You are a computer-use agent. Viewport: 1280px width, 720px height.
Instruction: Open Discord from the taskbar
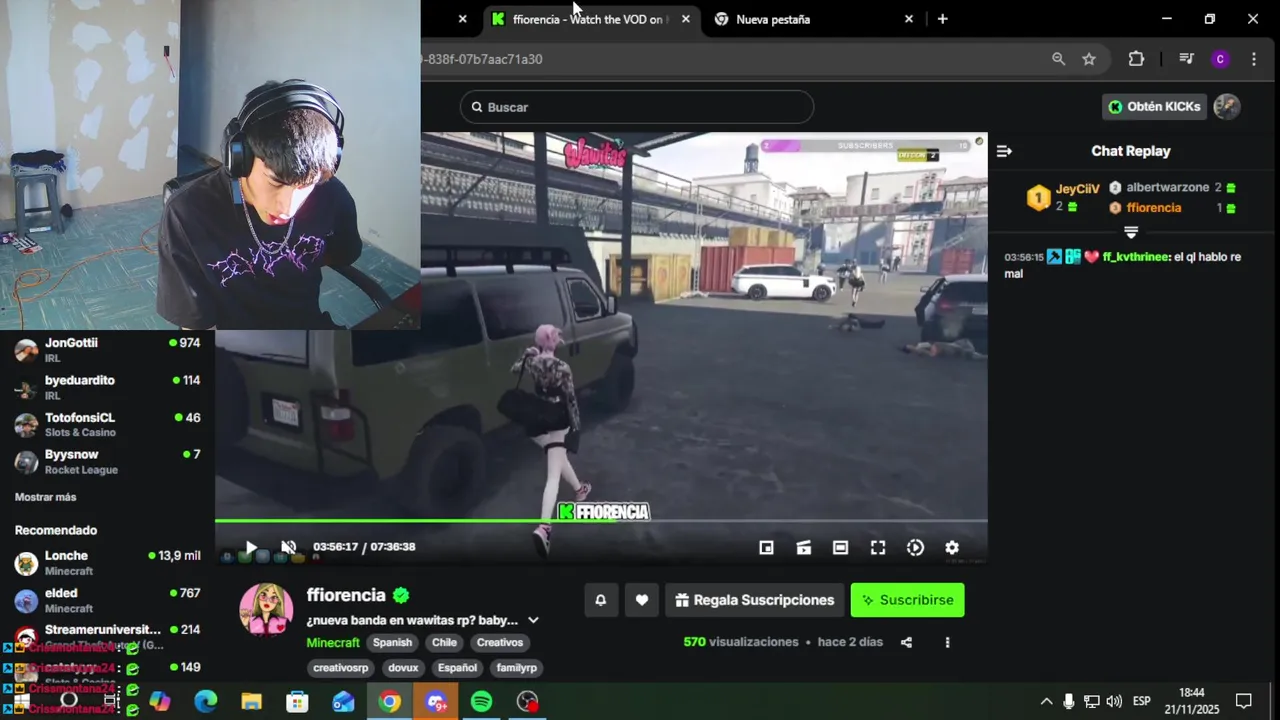pyautogui.click(x=436, y=702)
